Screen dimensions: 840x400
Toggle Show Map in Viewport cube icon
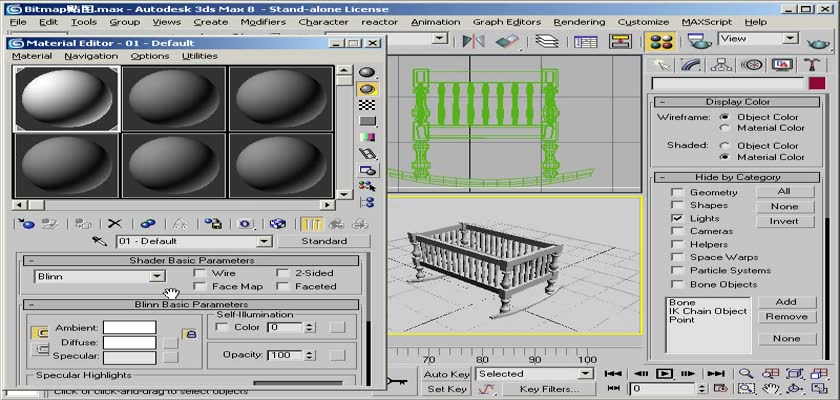278,223
